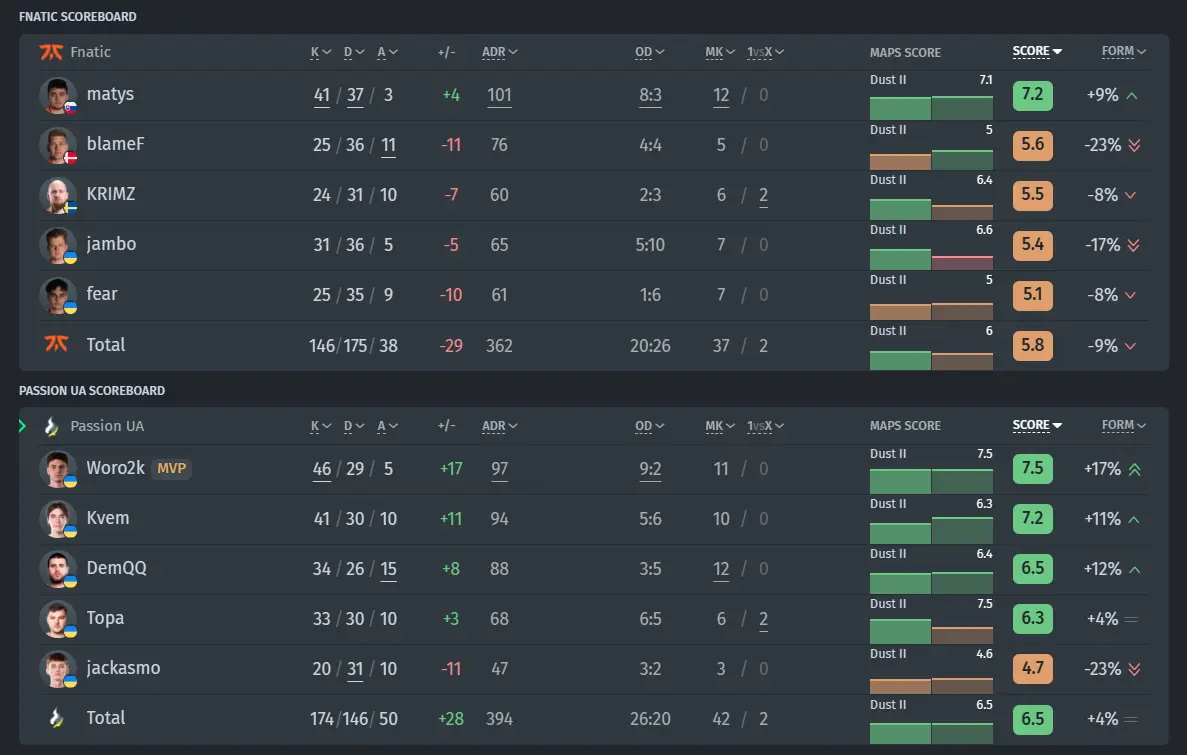Viewport: 1187px width, 755px height.
Task: Sort Fnatic scoreboard by FORM
Action: coord(1123,51)
